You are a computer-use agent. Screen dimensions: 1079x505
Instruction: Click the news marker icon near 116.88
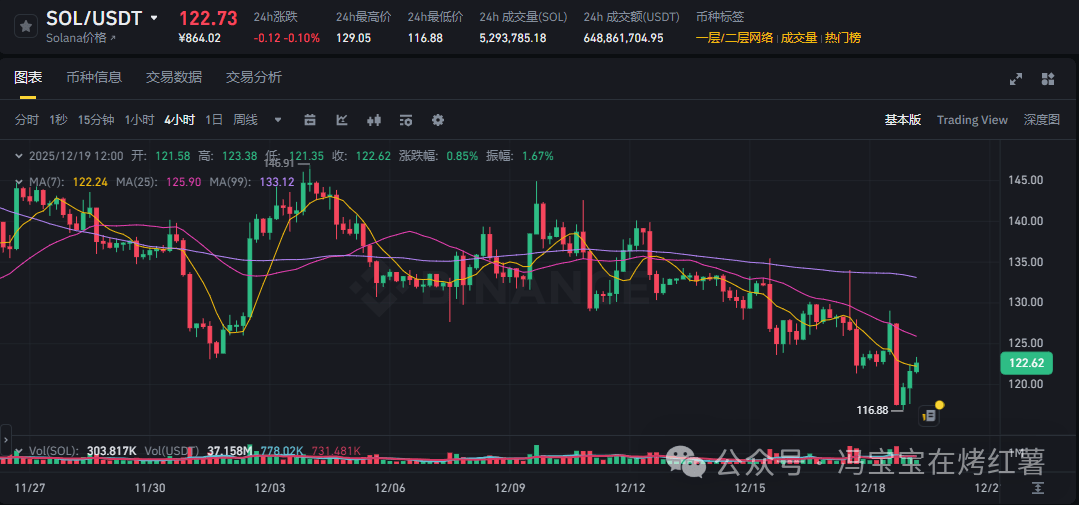tap(929, 414)
